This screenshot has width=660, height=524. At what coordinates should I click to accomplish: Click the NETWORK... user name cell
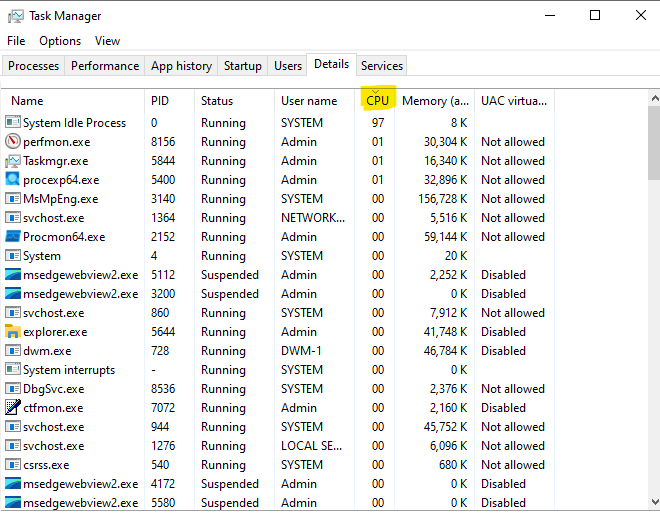coord(313,218)
